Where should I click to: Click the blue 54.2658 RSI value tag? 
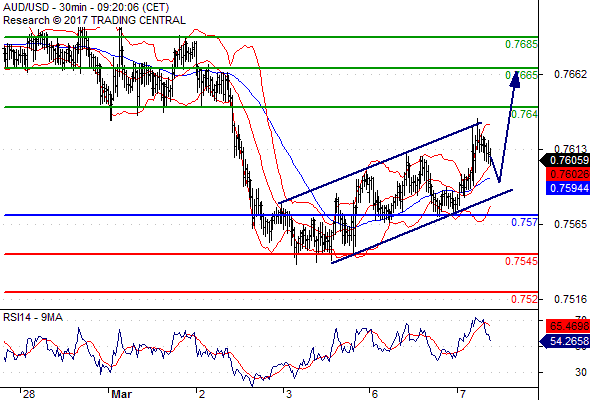pos(565,341)
